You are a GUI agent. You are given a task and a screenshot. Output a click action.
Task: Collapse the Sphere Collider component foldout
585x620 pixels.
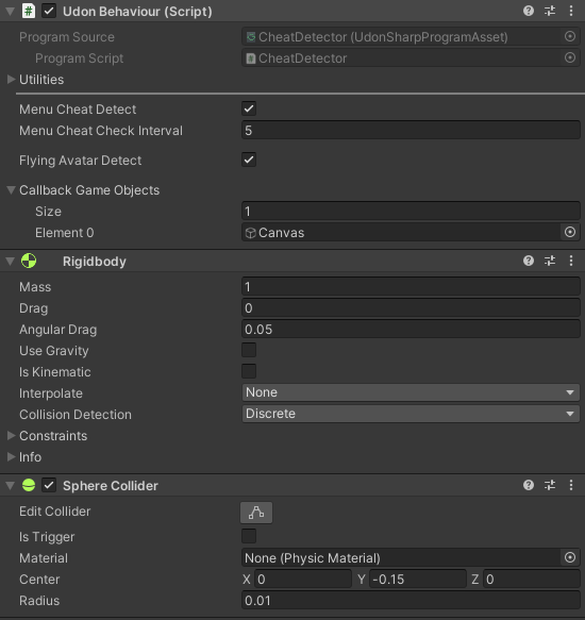pos(10,486)
